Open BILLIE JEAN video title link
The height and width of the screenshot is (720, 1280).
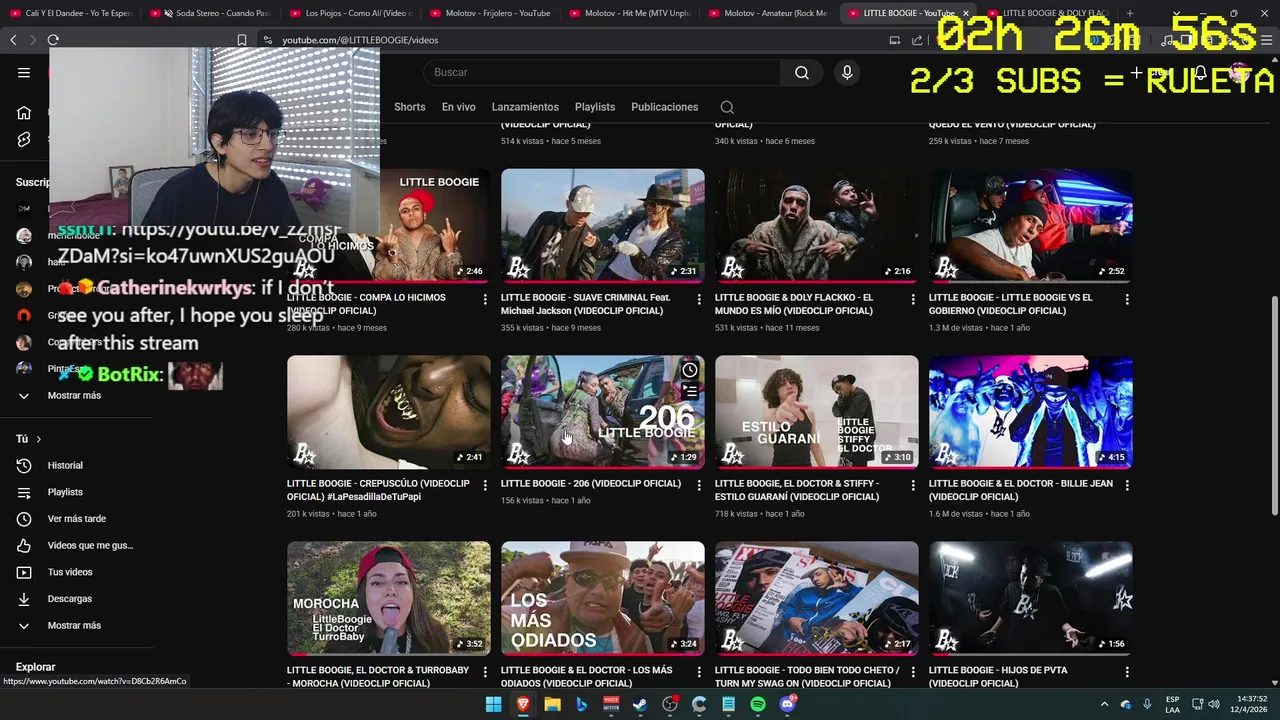coord(1020,490)
